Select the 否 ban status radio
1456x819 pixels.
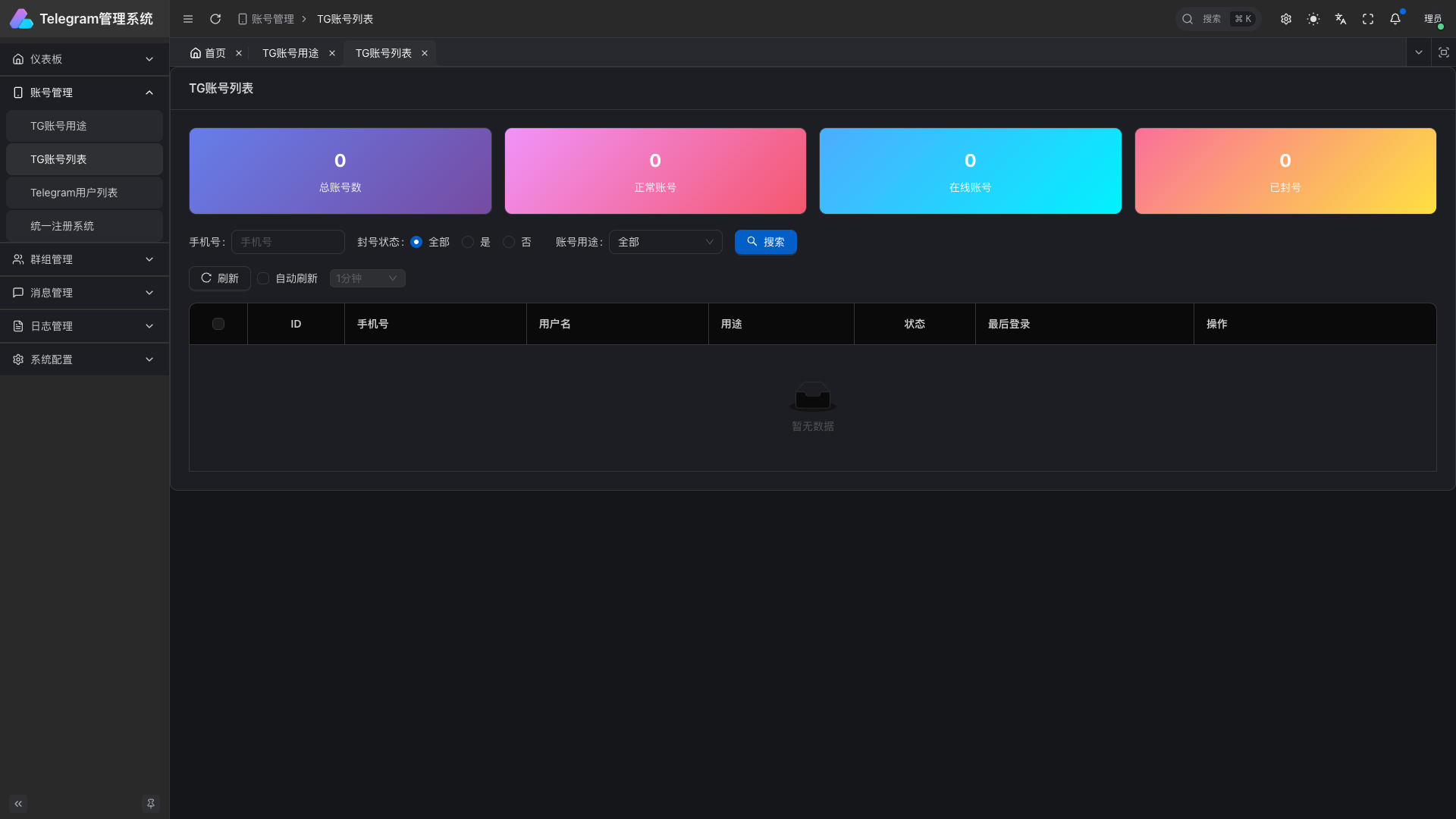pos(509,242)
